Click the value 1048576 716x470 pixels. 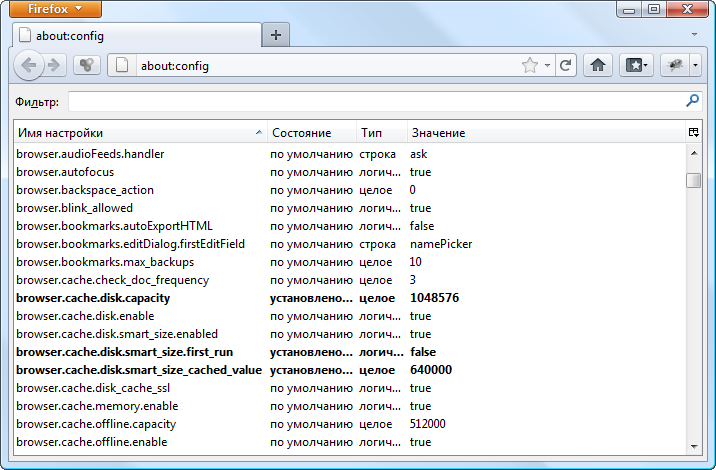(x=434, y=298)
